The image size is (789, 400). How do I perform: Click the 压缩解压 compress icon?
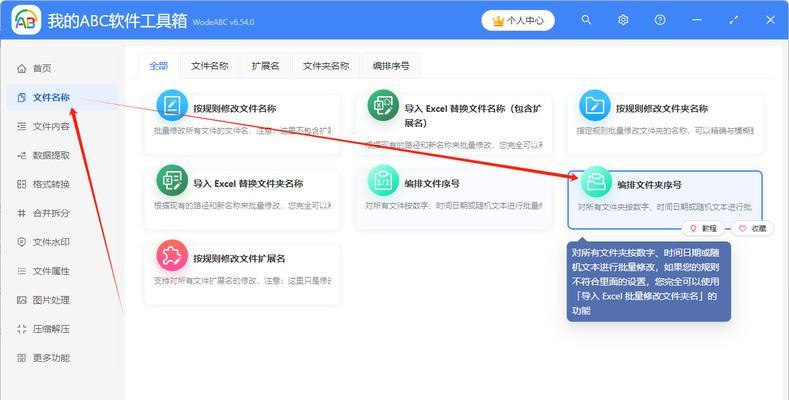point(22,329)
